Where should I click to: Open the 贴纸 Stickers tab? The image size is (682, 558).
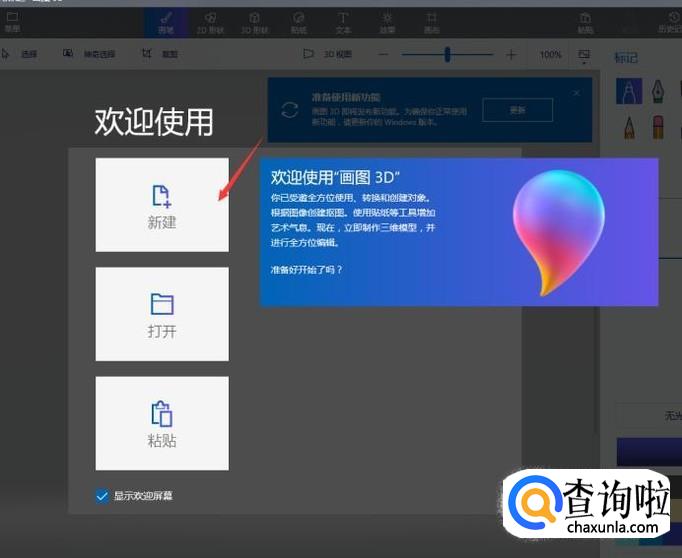tap(299, 23)
